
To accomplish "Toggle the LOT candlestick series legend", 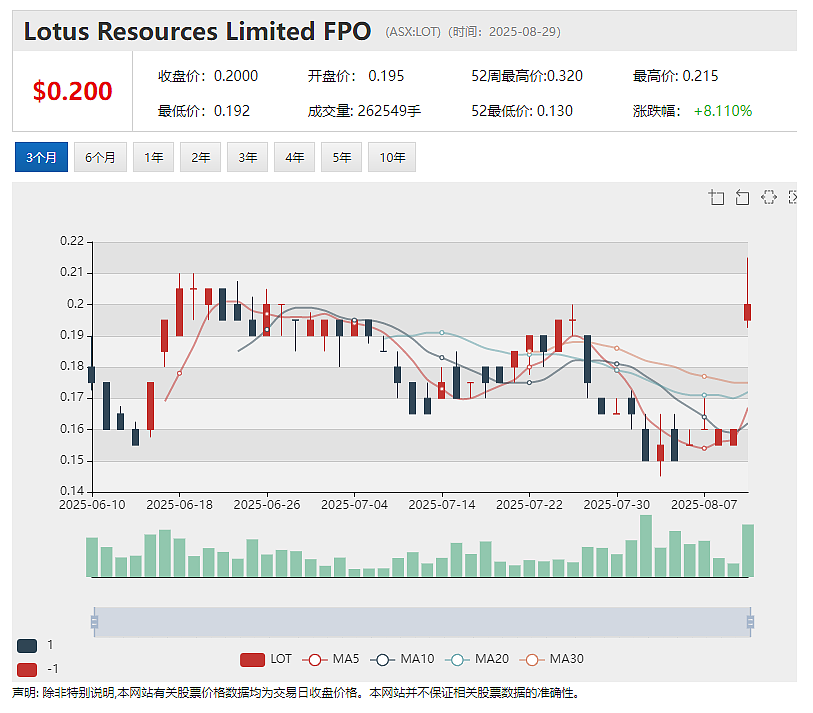I will tap(266, 660).
